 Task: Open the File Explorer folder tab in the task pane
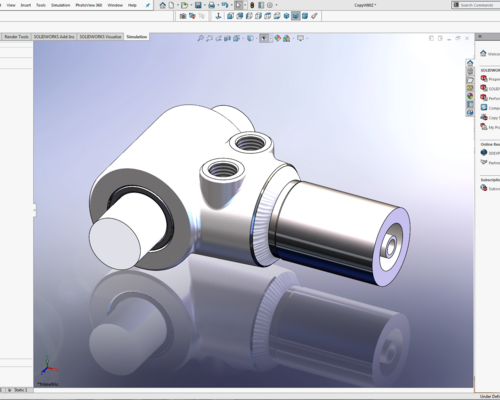pyautogui.click(x=470, y=80)
